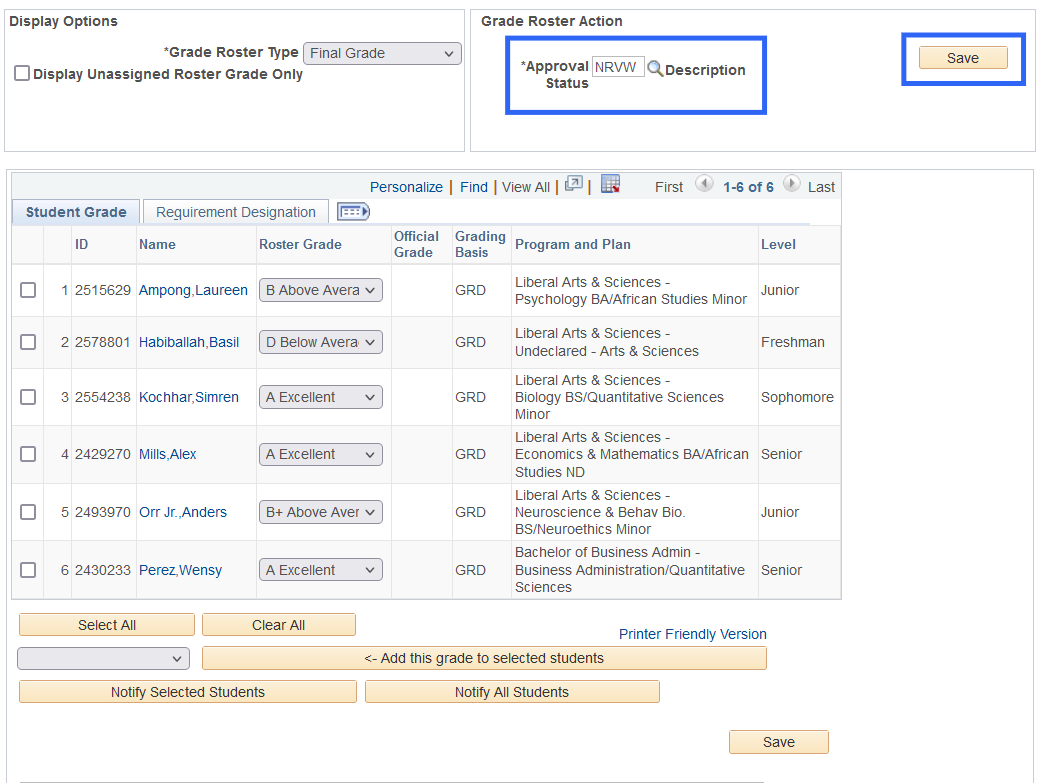The image size is (1038, 783).
Task: Click the download to spreadsheet grid icon
Action: (610, 185)
